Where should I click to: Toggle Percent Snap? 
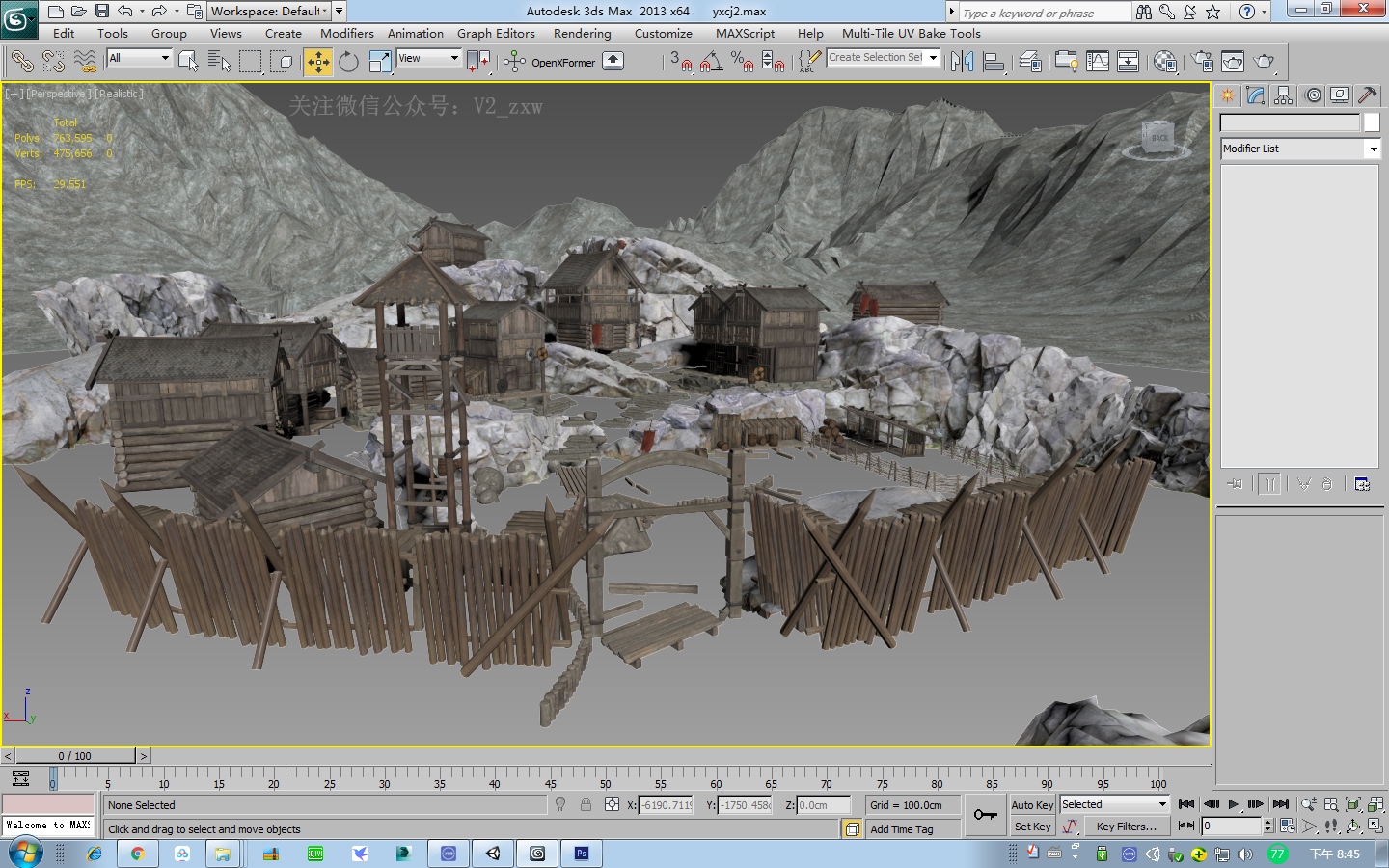pos(743,62)
